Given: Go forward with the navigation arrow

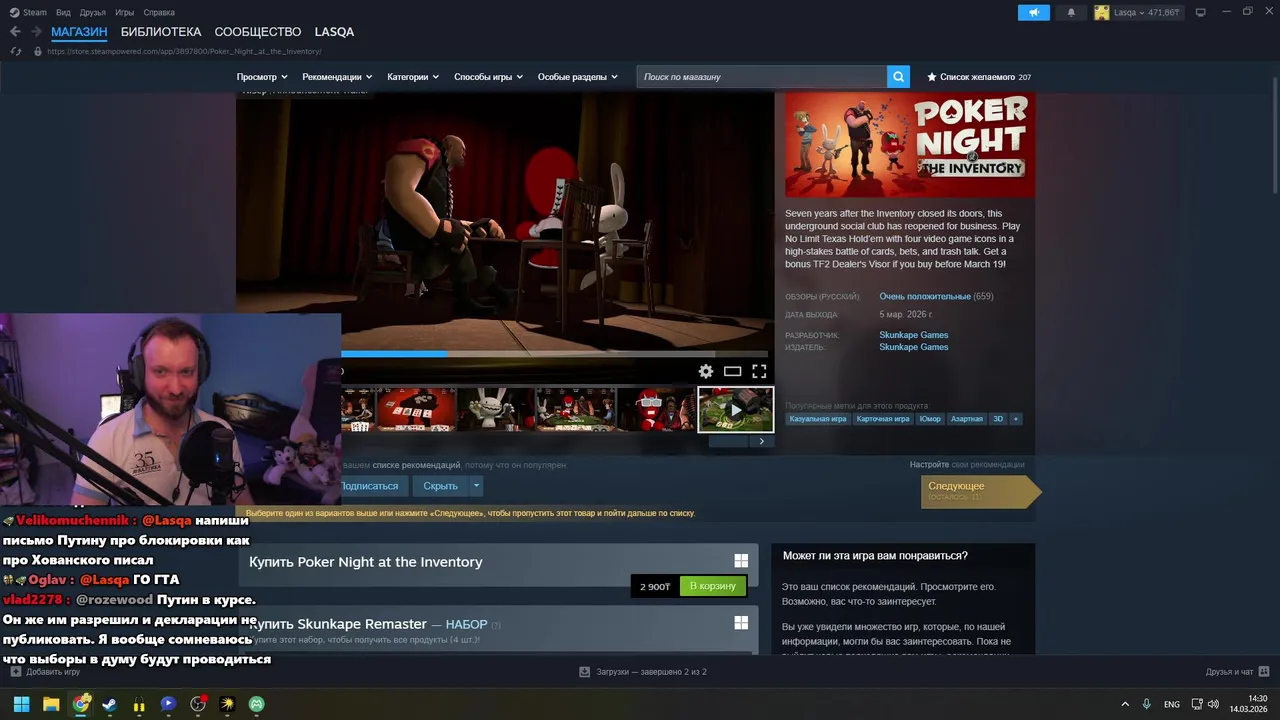Looking at the screenshot, I should (x=36, y=32).
